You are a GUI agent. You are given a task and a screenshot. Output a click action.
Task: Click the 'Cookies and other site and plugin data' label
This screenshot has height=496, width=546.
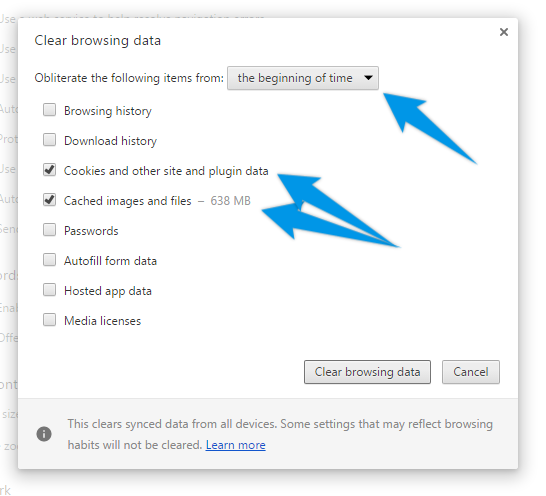(x=166, y=171)
